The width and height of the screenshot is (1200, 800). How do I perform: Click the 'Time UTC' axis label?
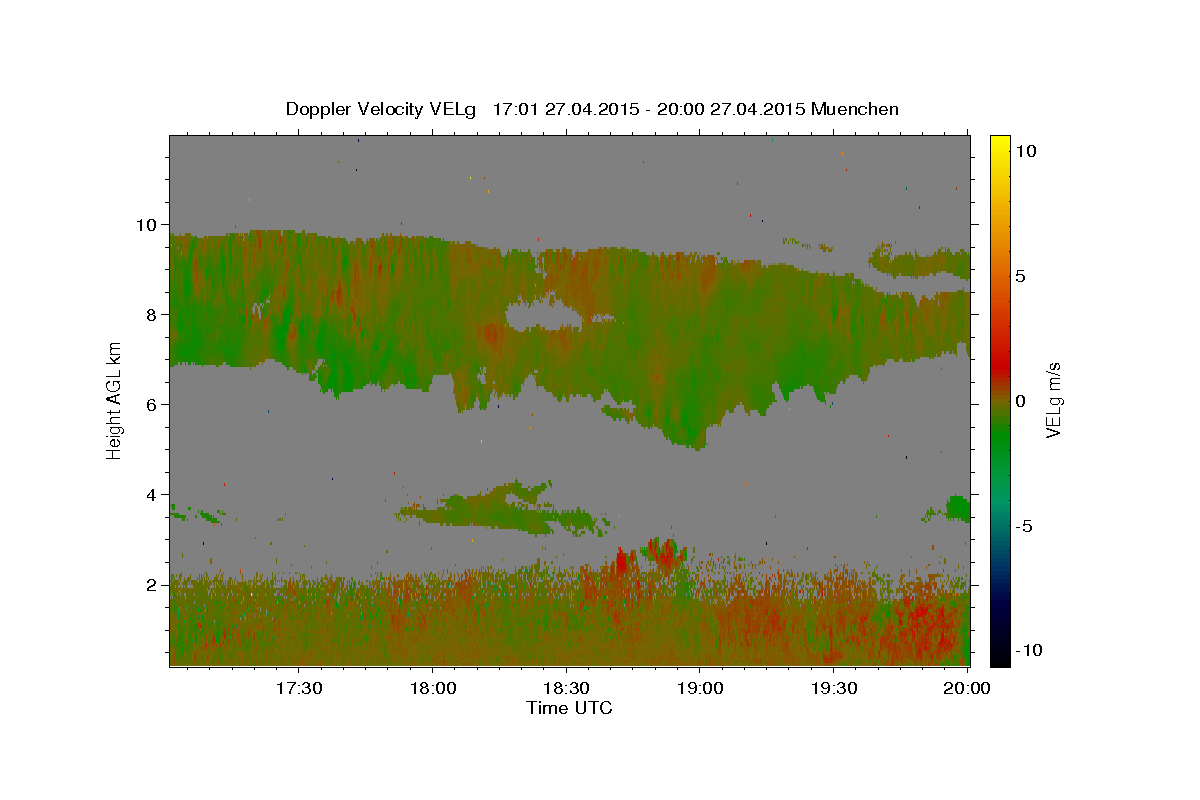click(x=569, y=708)
